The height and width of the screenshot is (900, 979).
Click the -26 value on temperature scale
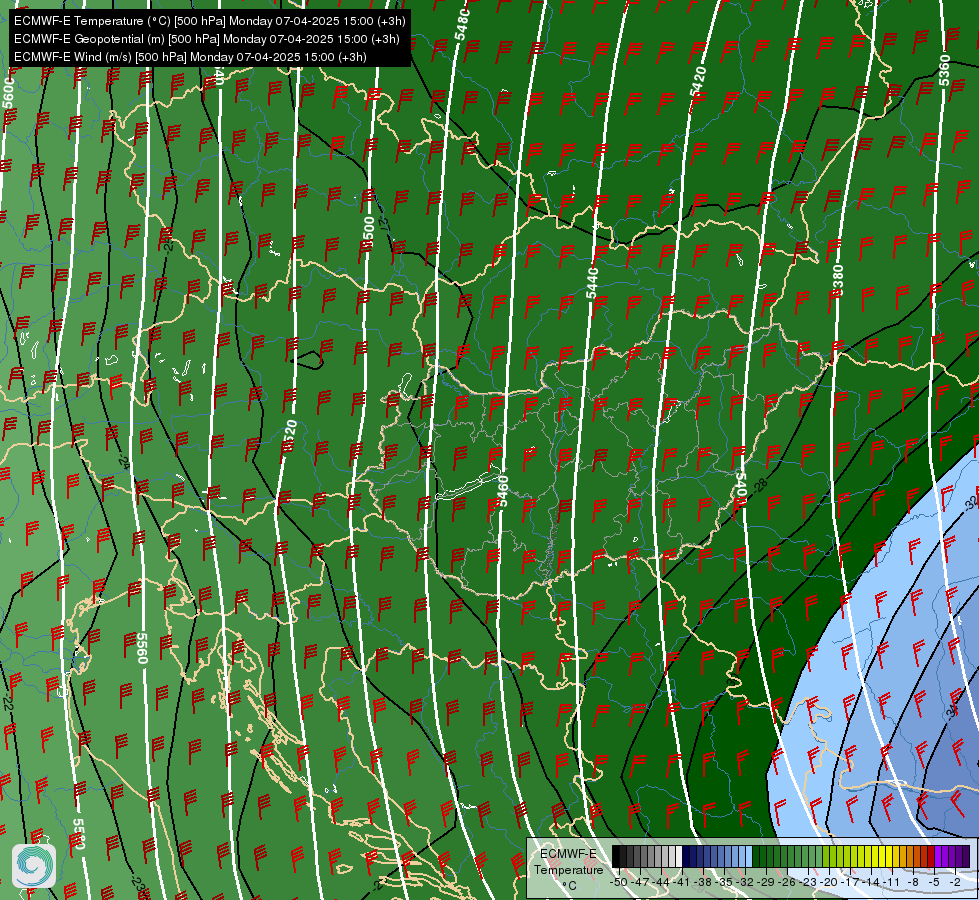click(x=787, y=882)
